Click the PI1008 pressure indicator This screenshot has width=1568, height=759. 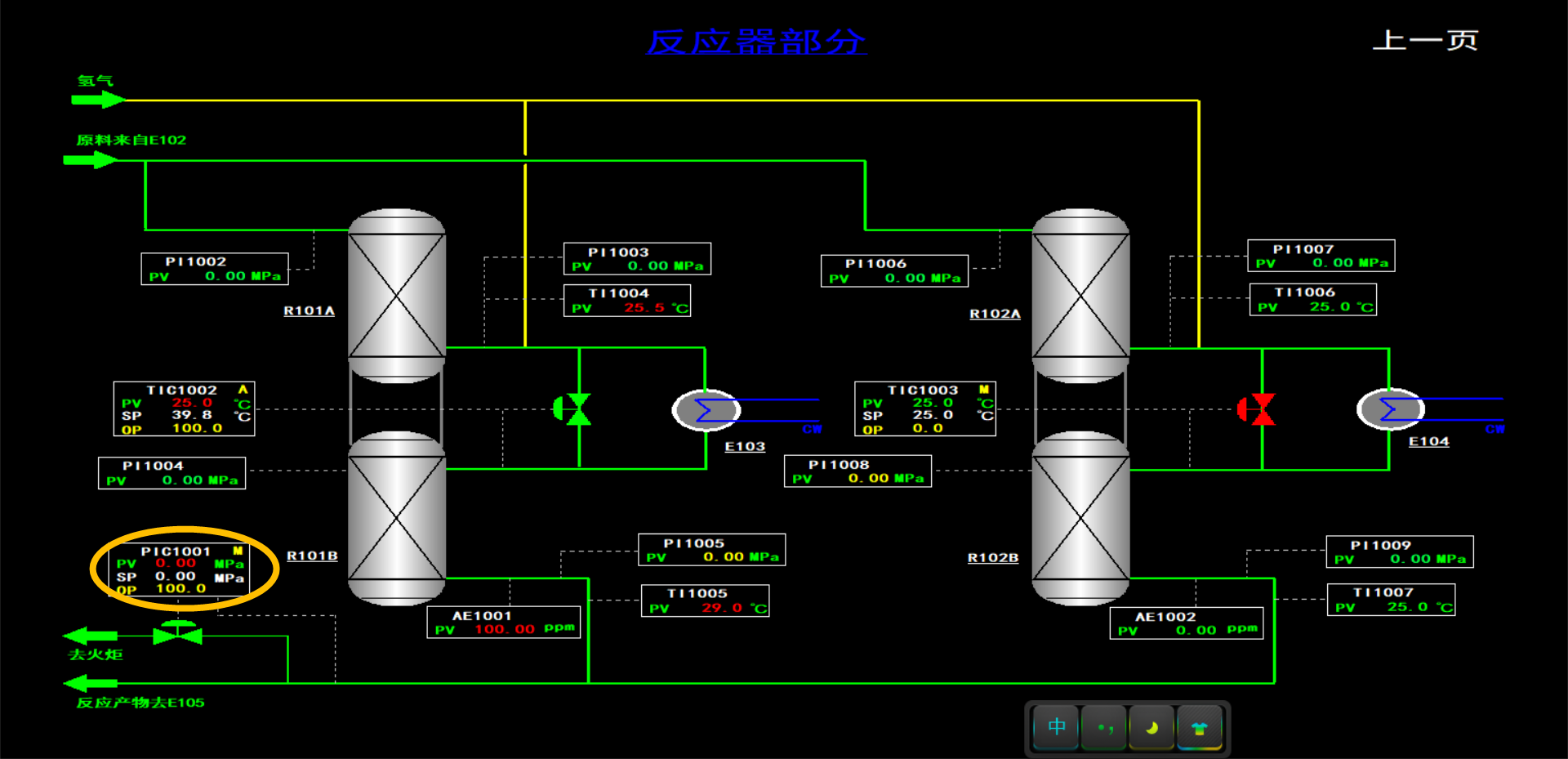857,471
